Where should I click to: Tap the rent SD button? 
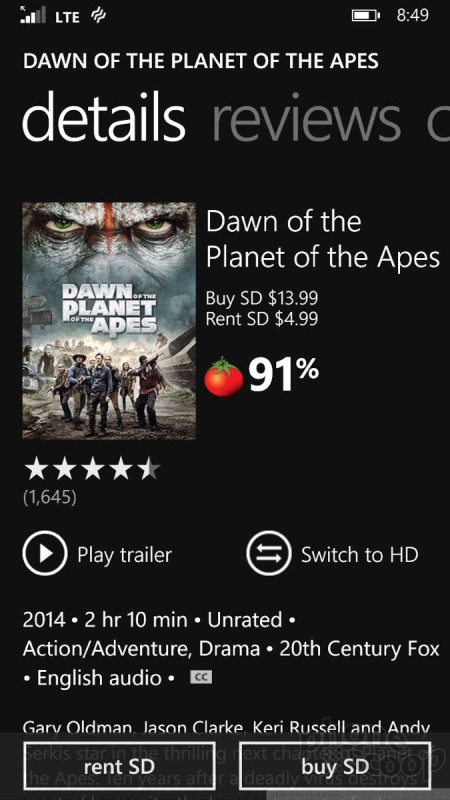(x=119, y=766)
